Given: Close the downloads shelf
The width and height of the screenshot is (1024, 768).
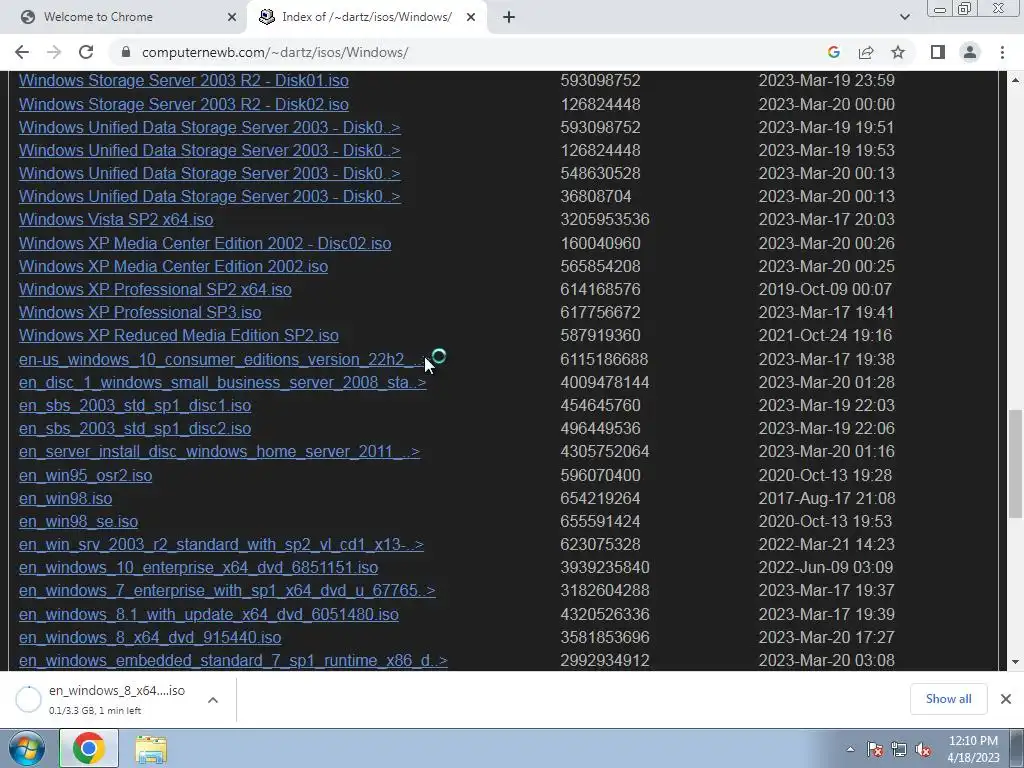Looking at the screenshot, I should [1006, 699].
